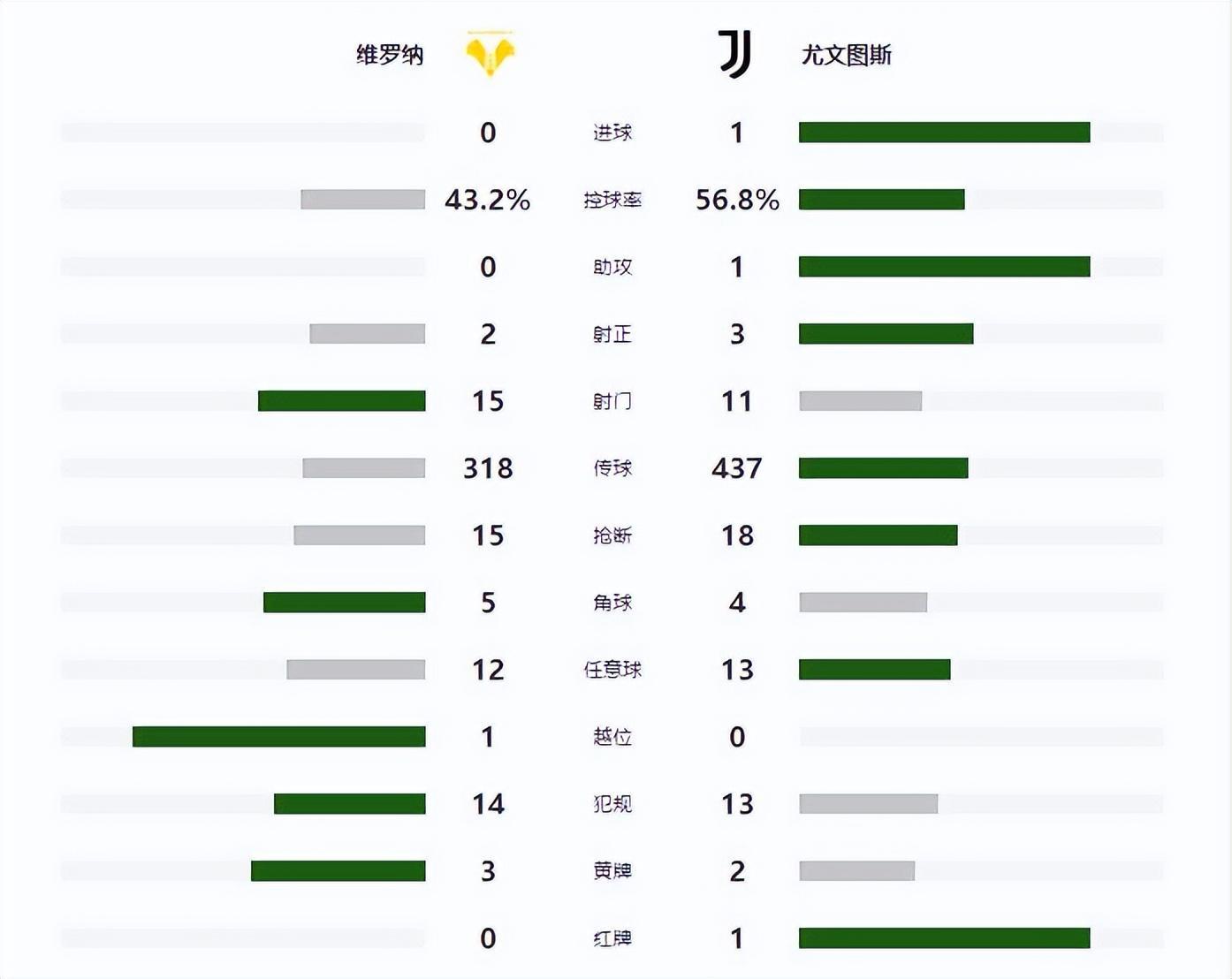
Task: Click the 43.2% possession value
Action: point(487,200)
